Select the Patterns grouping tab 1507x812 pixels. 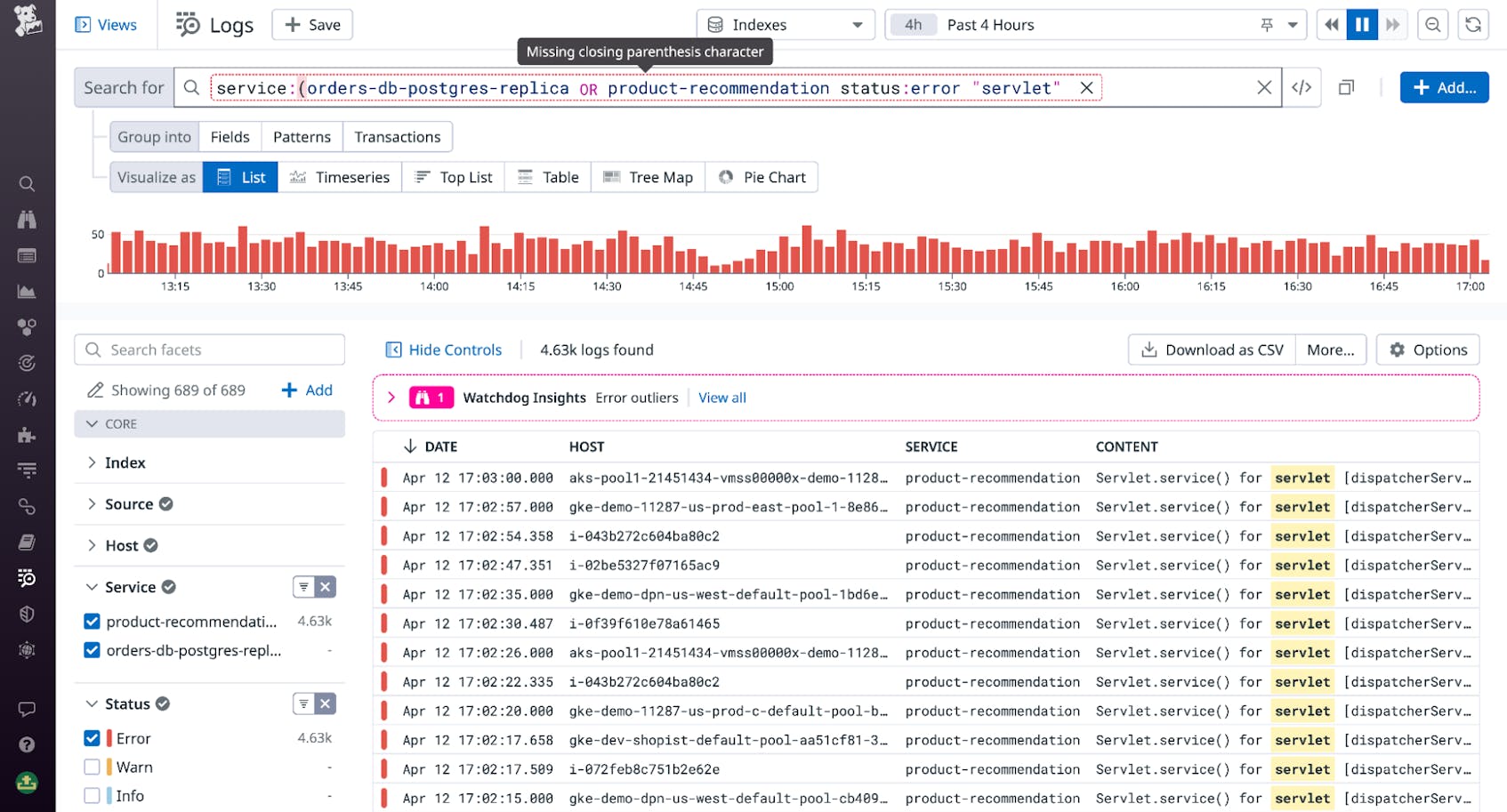302,136
